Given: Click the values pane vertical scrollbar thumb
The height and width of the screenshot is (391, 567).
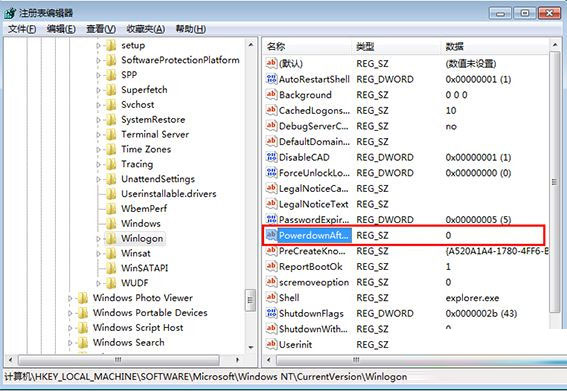Looking at the screenshot, I should tap(554, 182).
